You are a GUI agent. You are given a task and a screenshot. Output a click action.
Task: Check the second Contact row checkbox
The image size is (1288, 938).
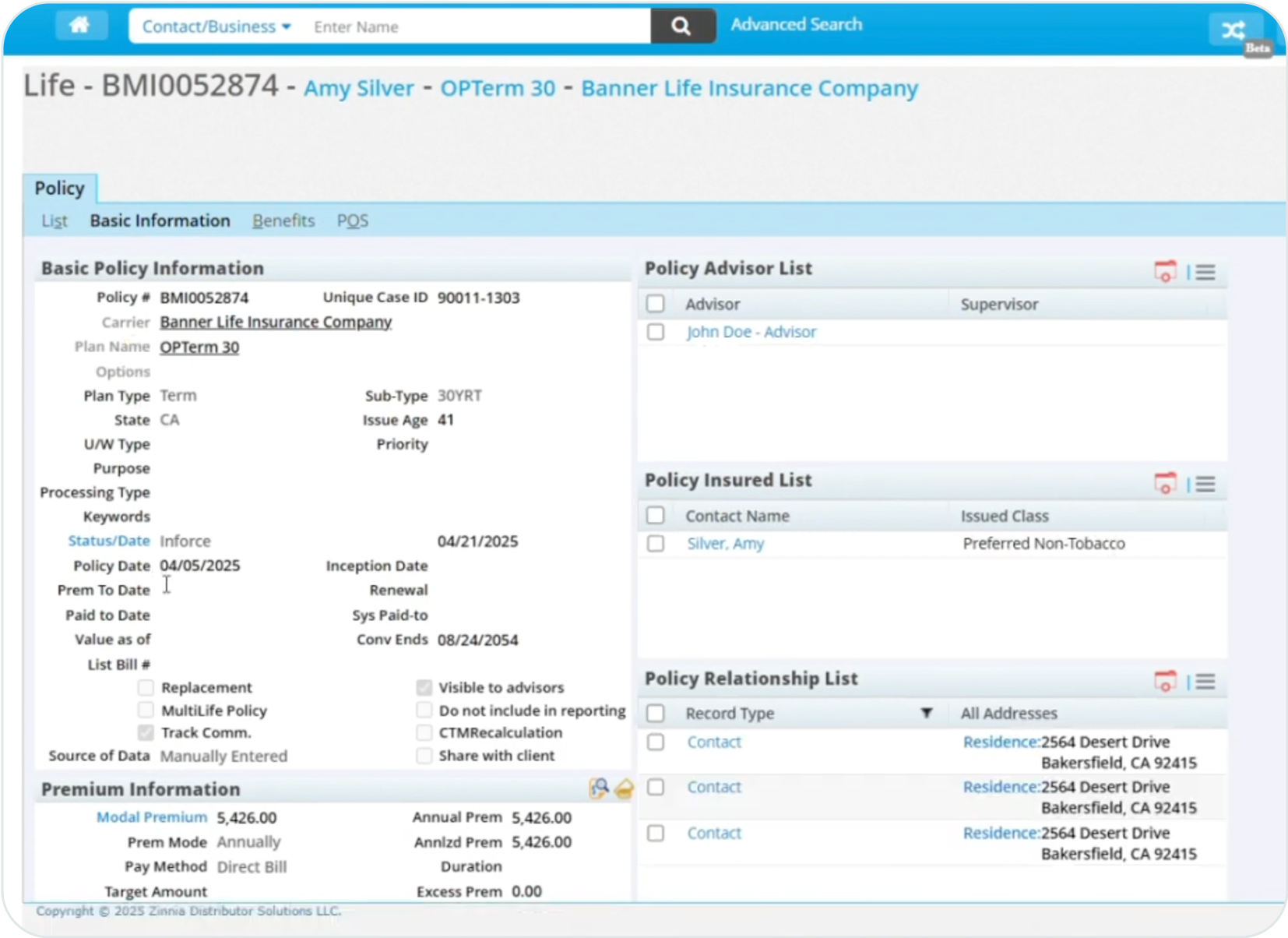tap(656, 787)
